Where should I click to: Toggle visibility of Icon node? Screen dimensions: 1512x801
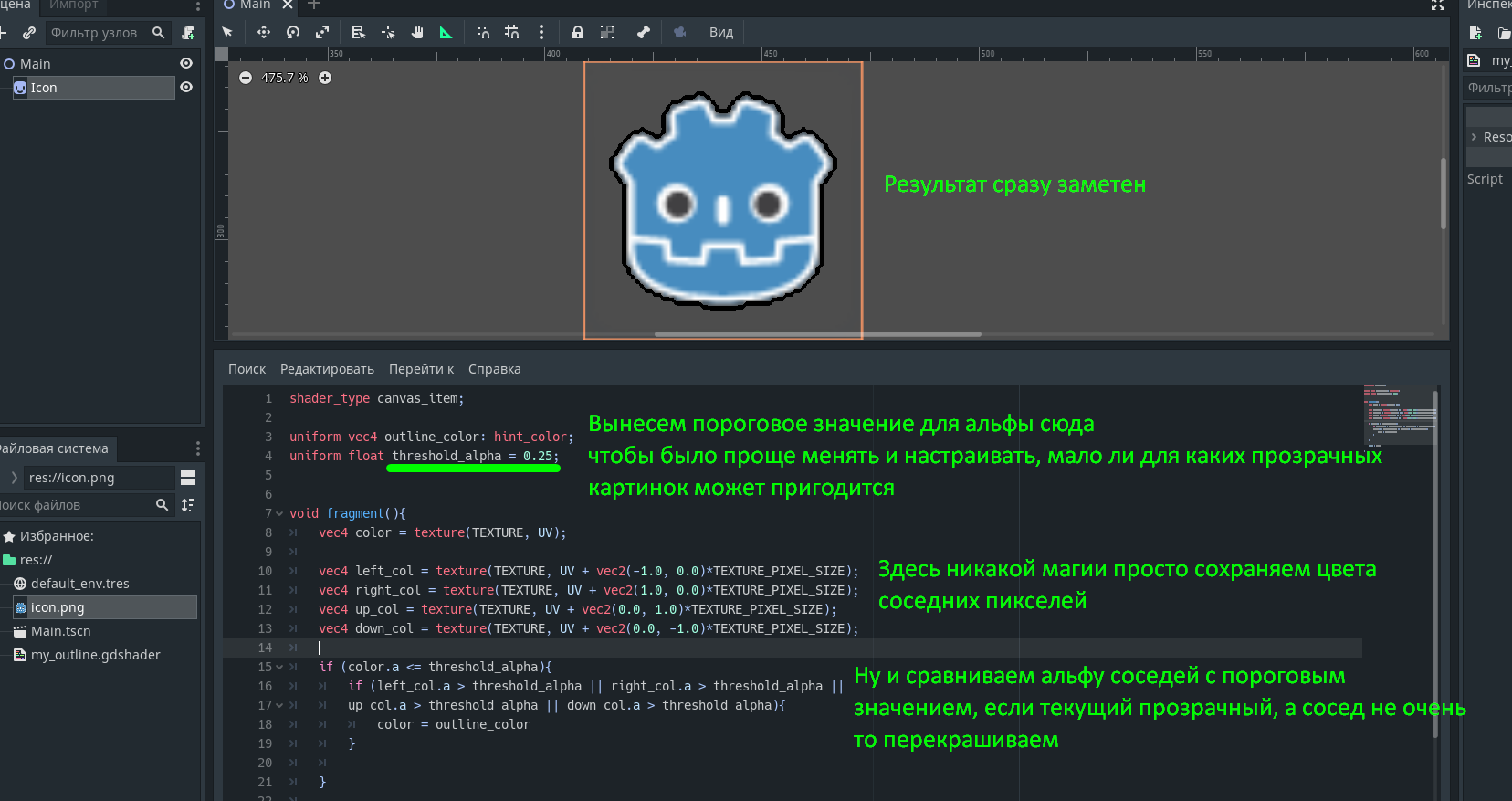(x=186, y=87)
